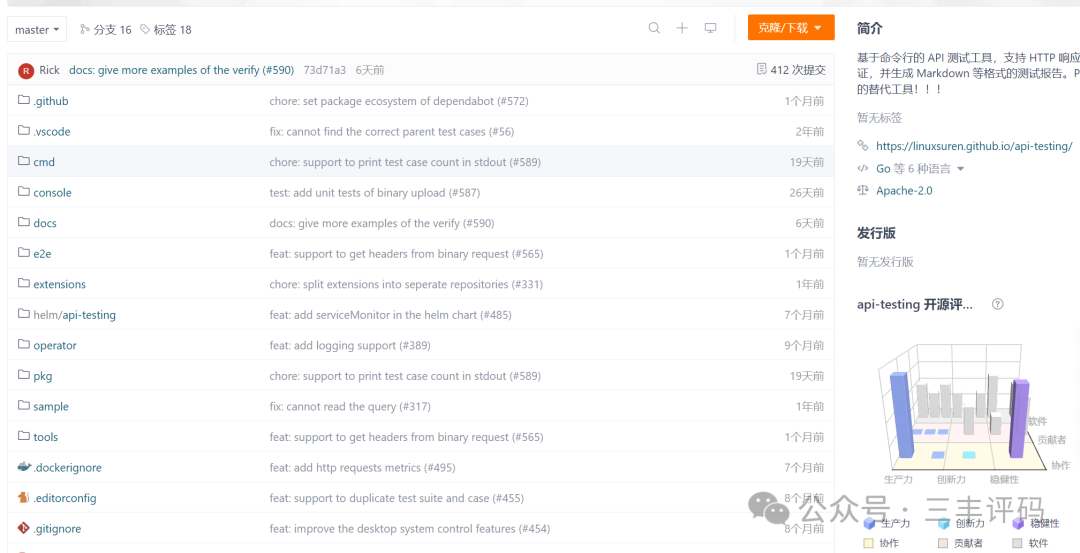The width and height of the screenshot is (1080, 553).
Task: Click the chain link icon beside homepage URL
Action: tap(863, 145)
